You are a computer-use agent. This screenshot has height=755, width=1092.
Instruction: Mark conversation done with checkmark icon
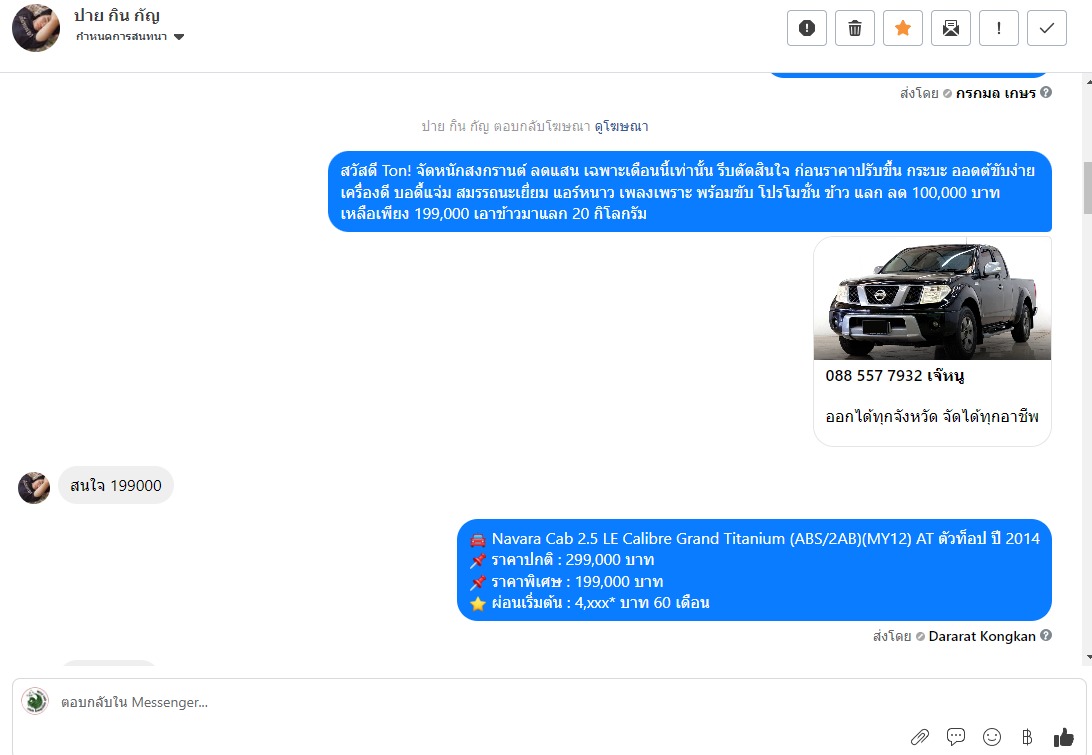point(1047,28)
